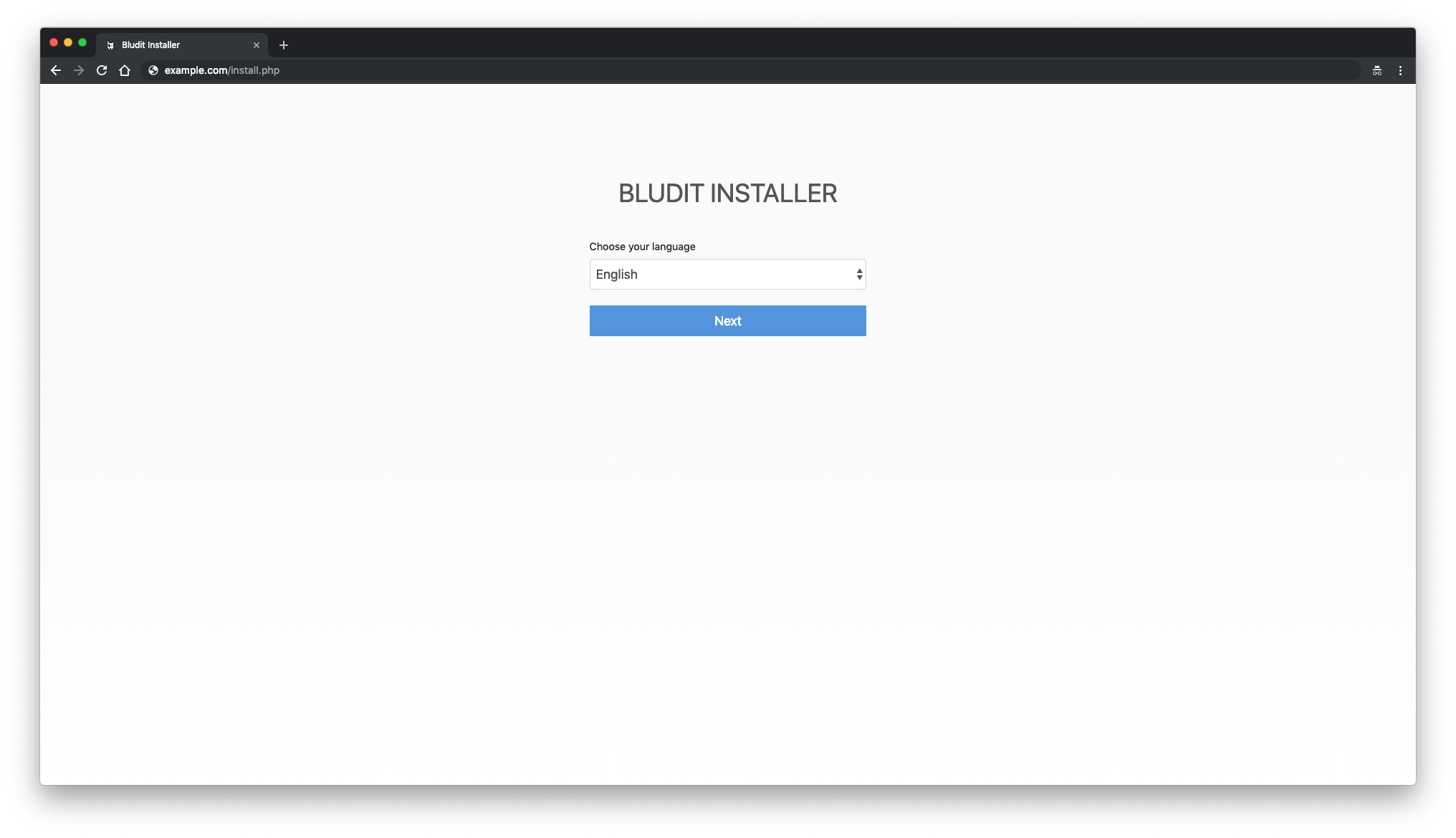Click the tab close button

point(255,44)
